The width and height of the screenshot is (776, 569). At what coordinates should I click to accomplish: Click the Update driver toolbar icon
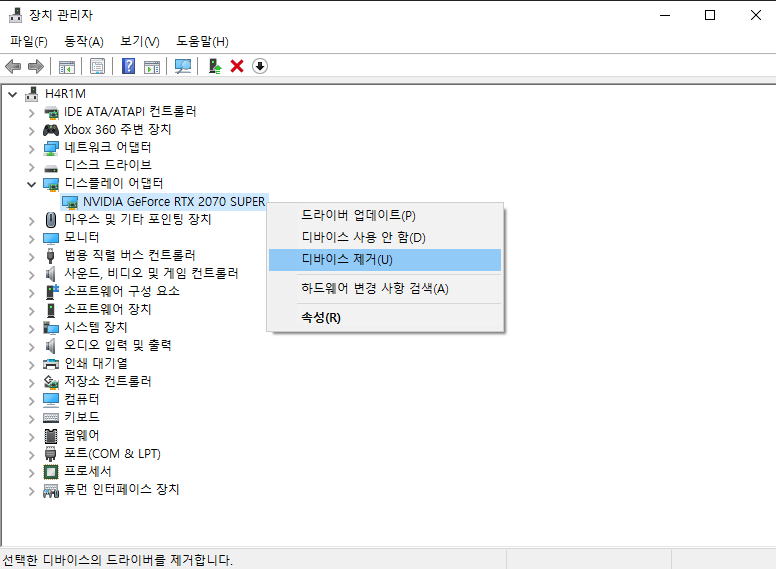[x=215, y=66]
